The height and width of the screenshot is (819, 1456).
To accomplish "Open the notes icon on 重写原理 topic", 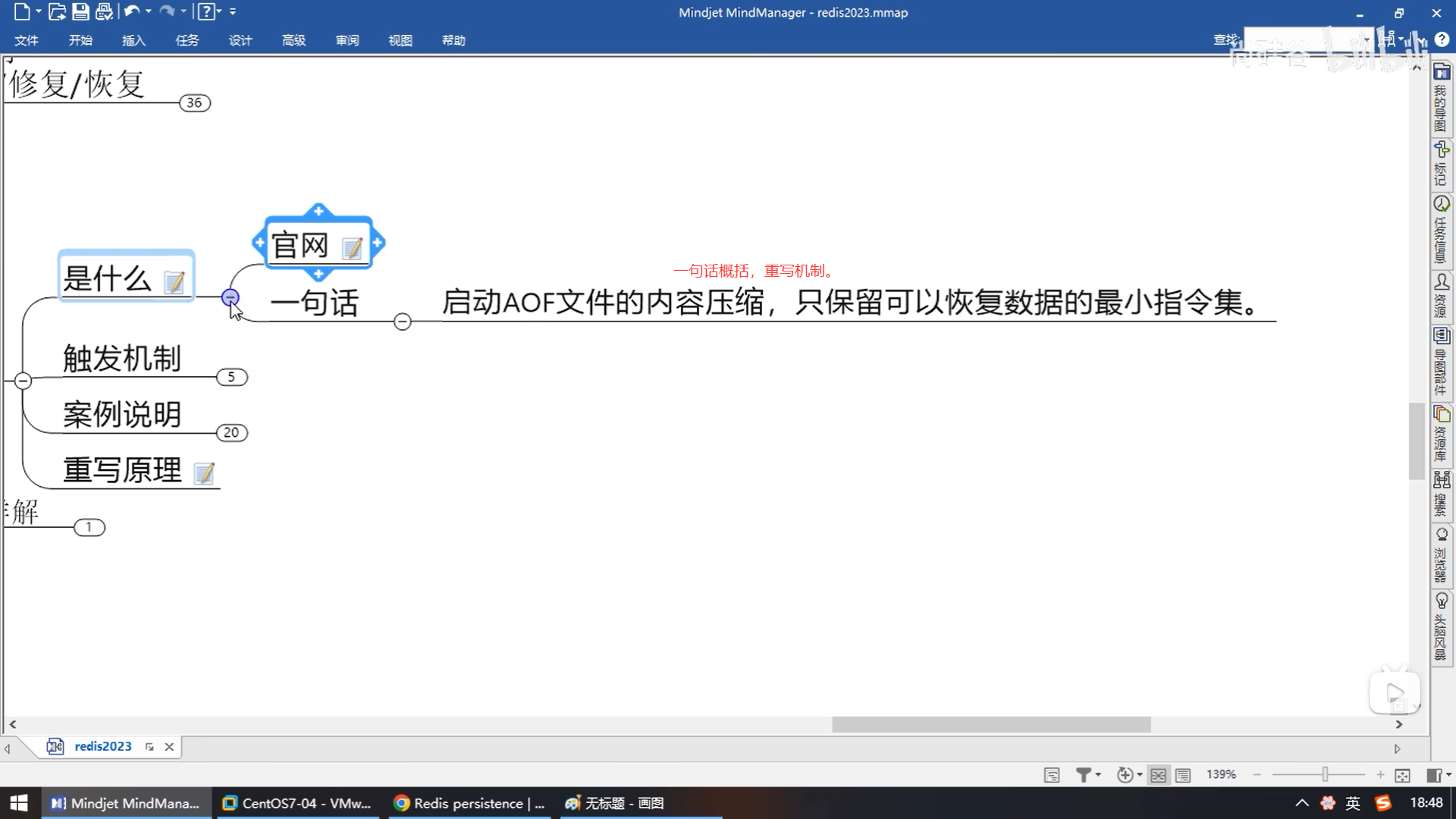I will (x=204, y=473).
